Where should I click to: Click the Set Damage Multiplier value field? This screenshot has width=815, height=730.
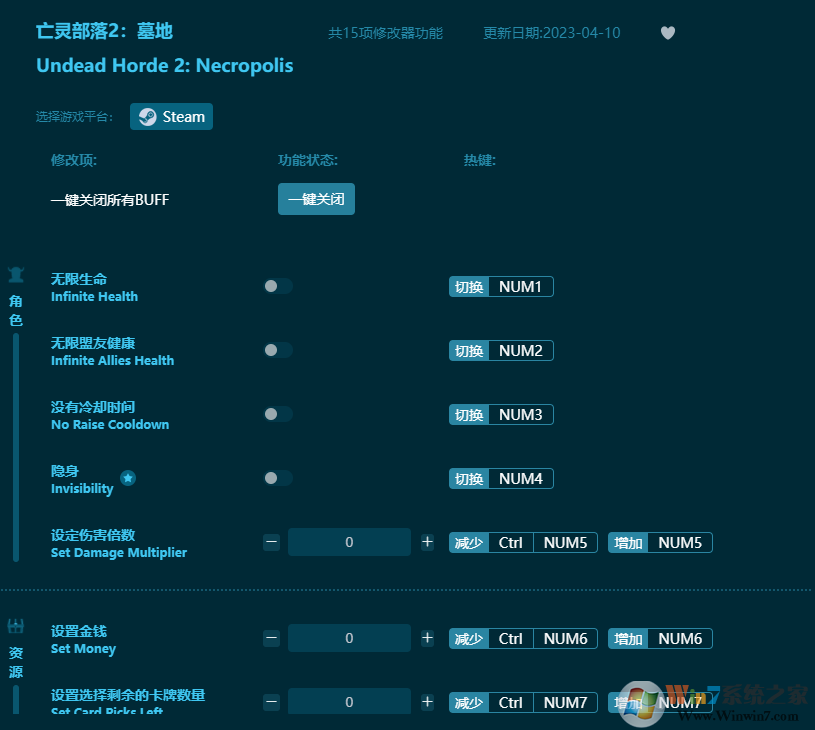[349, 542]
